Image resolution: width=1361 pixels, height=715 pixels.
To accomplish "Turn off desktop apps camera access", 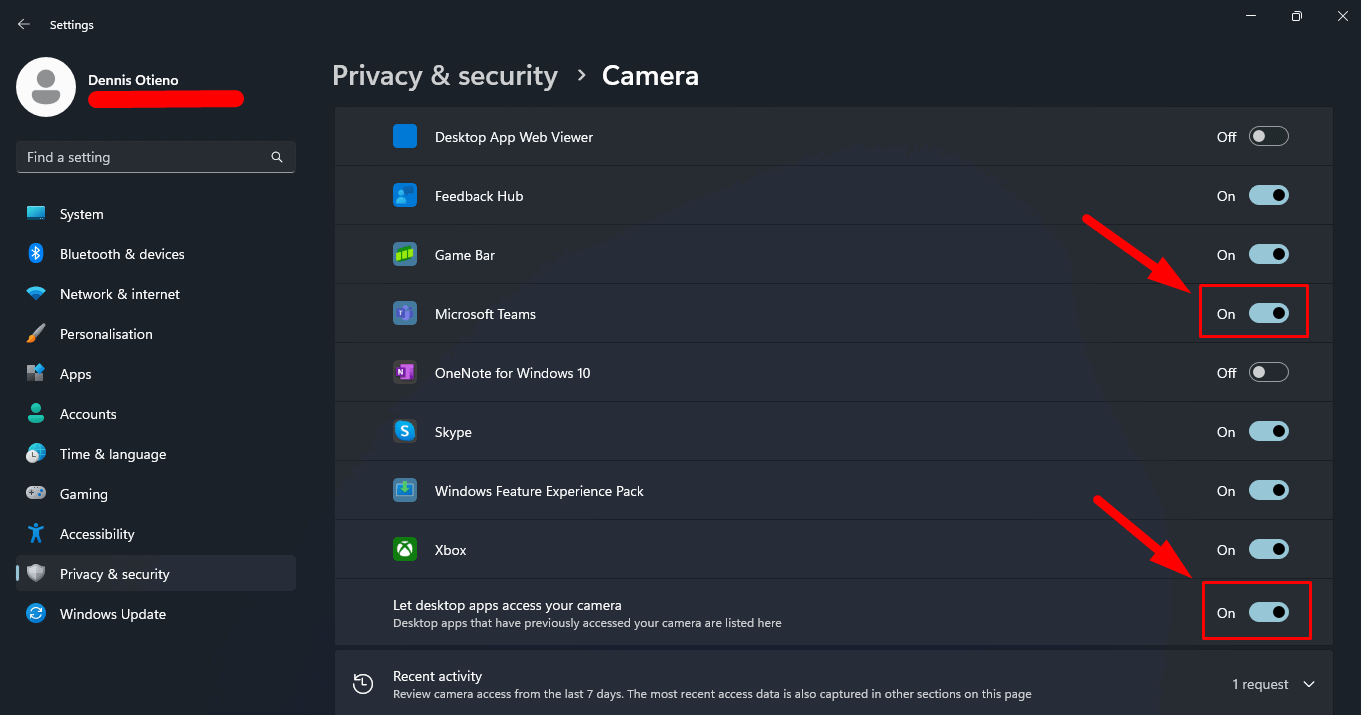I will click(1268, 611).
